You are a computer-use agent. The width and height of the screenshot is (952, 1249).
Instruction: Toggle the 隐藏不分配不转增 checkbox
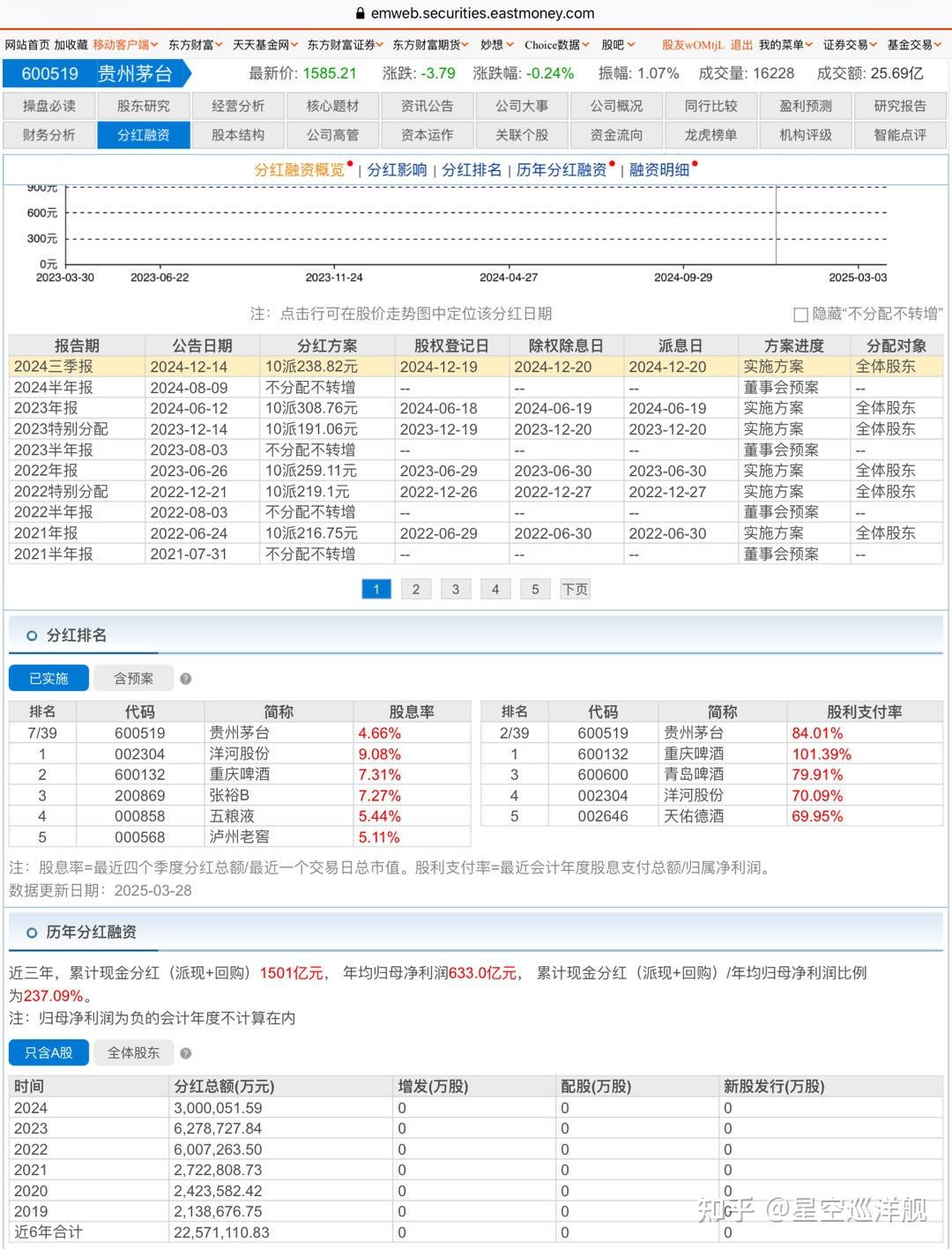tap(800, 315)
